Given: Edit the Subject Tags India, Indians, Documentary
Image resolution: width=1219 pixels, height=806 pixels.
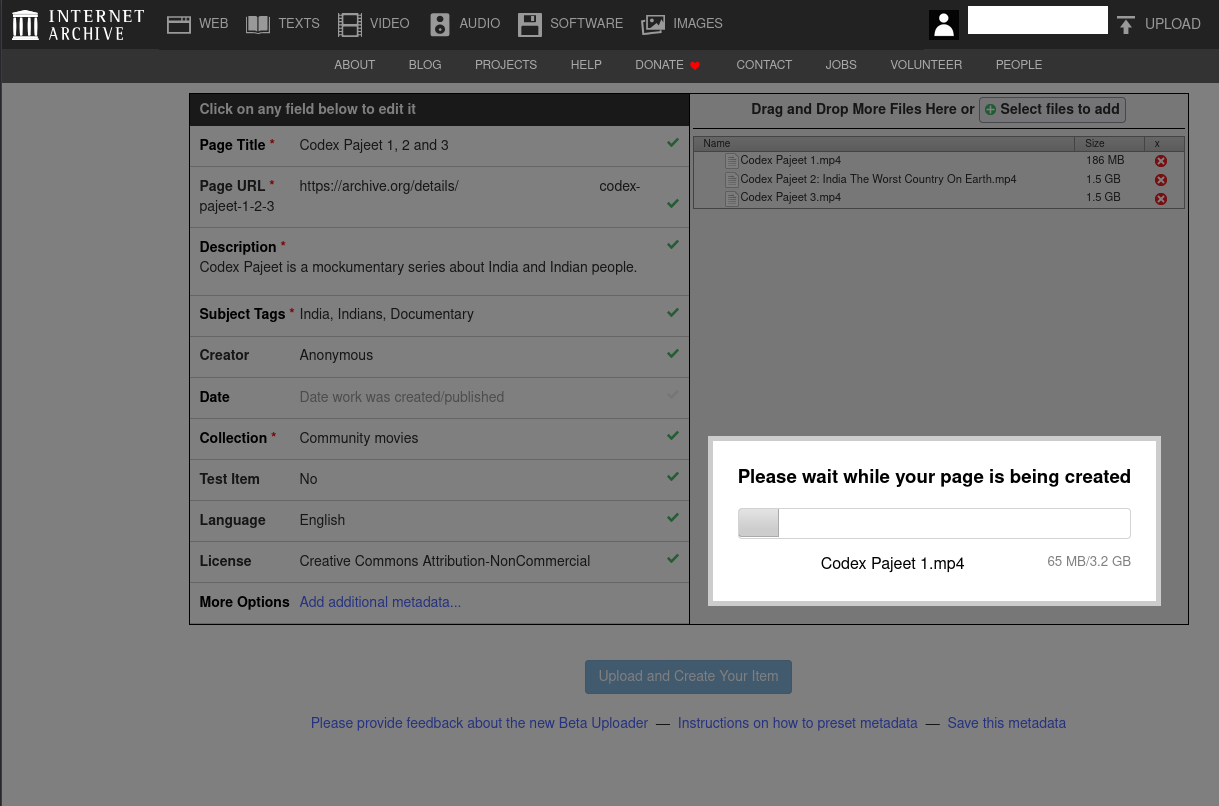Looking at the screenshot, I should [386, 314].
